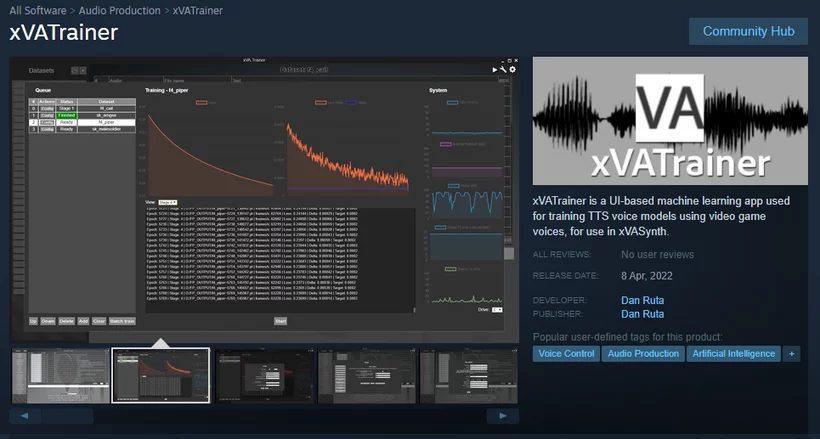Click the xVATrainer breadcrumb link
The image size is (820, 439).
click(198, 10)
